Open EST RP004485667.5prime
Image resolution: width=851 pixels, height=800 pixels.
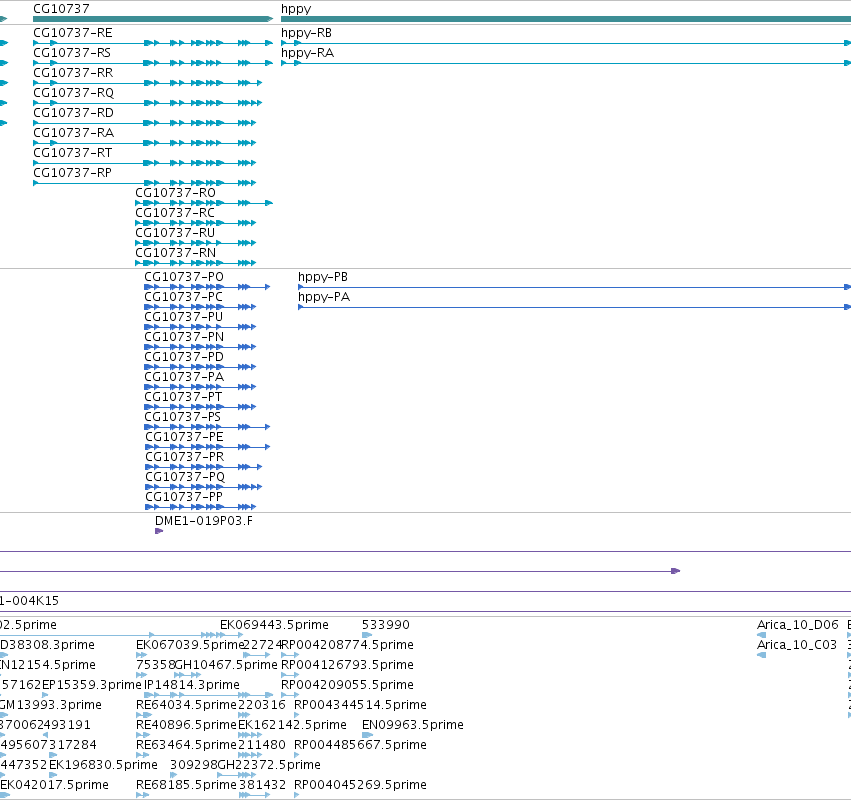click(360, 745)
